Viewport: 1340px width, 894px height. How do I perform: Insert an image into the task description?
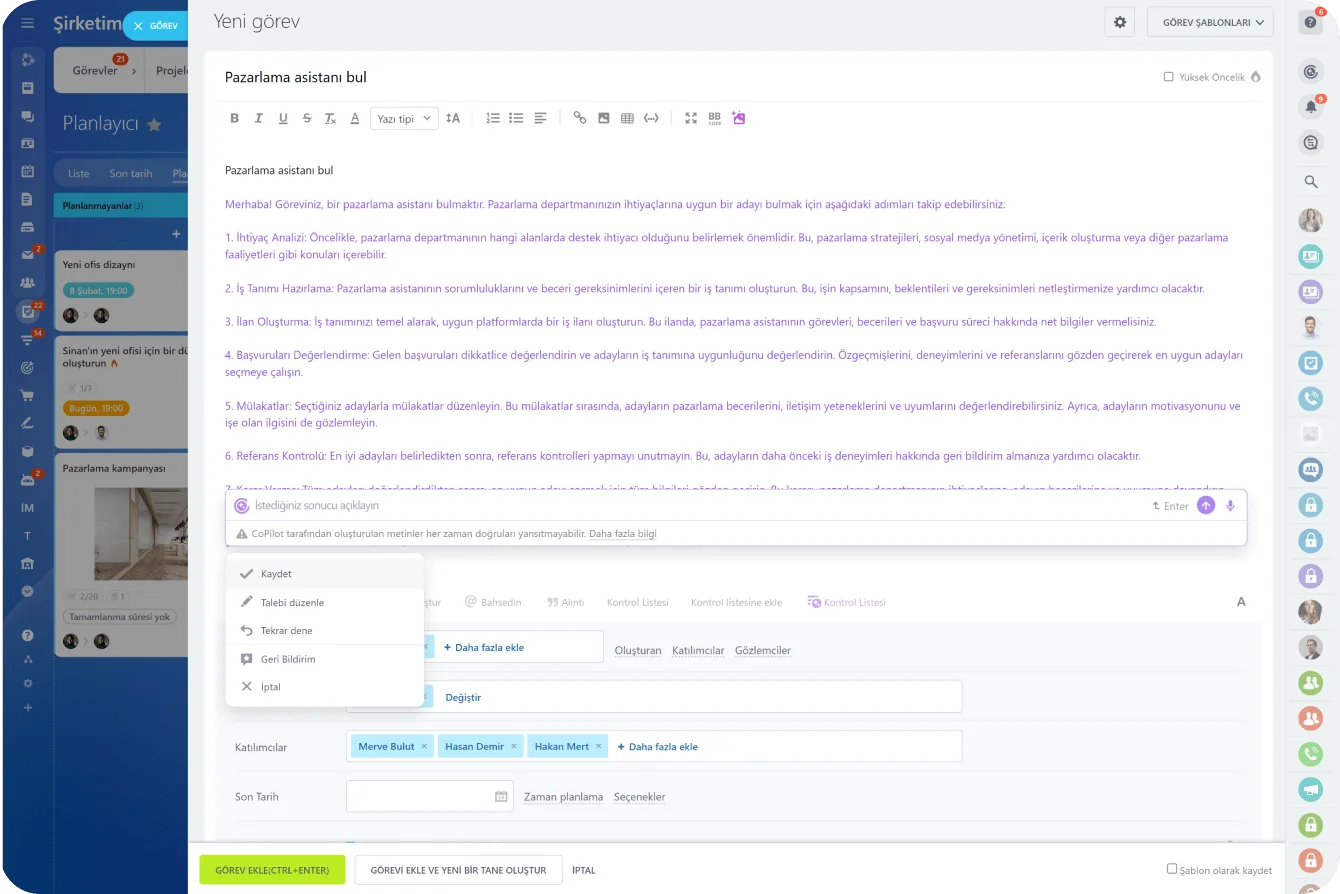603,117
